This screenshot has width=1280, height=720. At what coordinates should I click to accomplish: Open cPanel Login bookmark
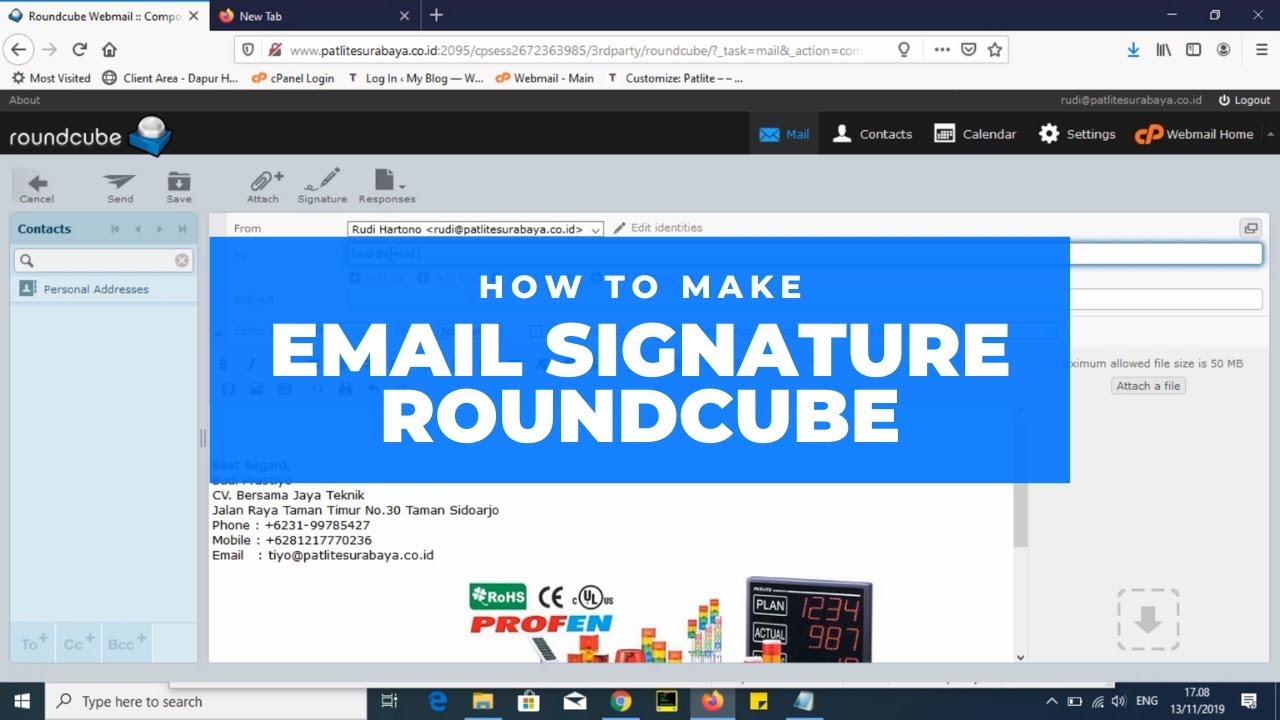tap(292, 78)
